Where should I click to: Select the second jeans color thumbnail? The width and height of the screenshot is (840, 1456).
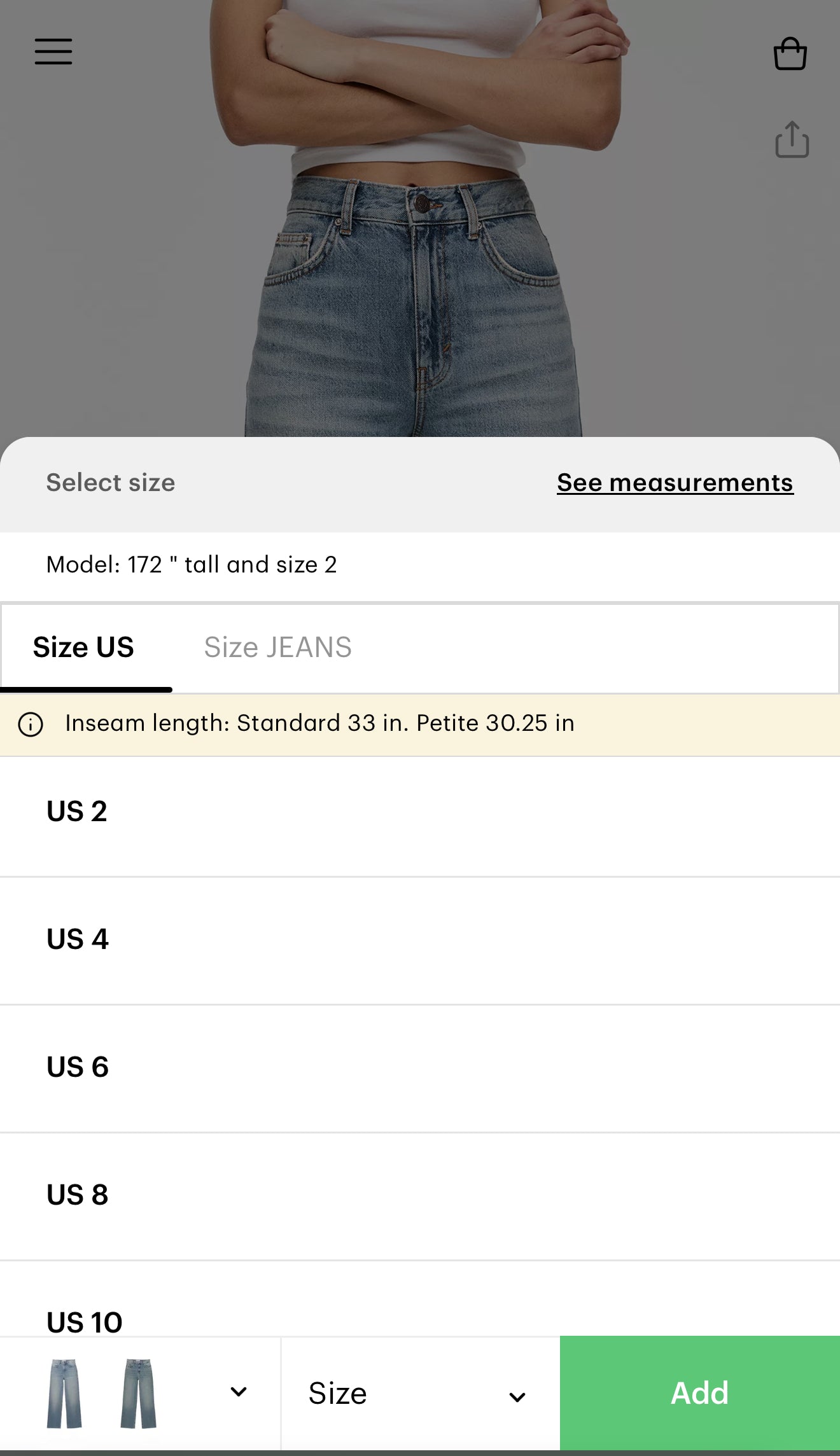point(138,1393)
